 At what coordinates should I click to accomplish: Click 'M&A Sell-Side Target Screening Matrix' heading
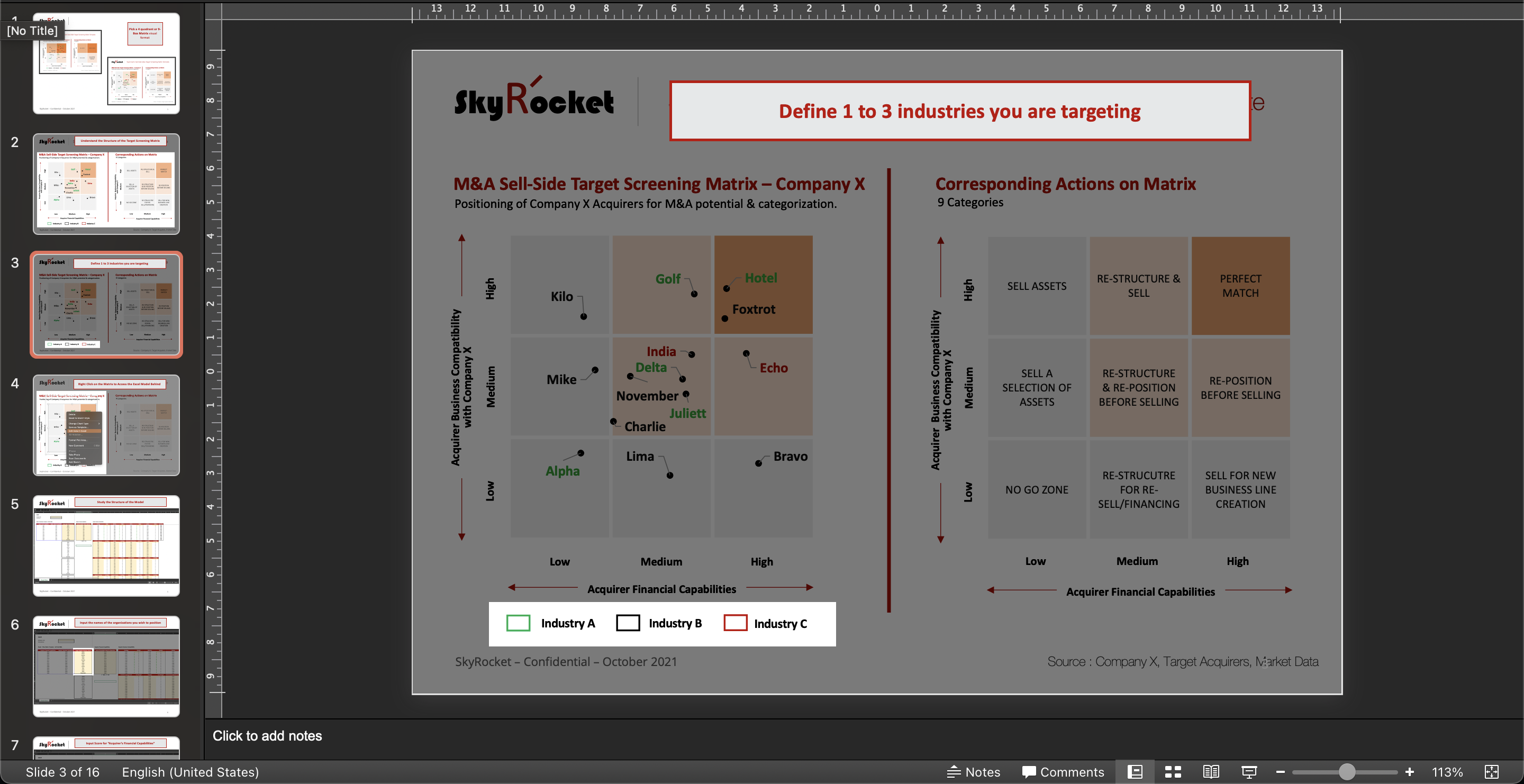click(x=659, y=184)
